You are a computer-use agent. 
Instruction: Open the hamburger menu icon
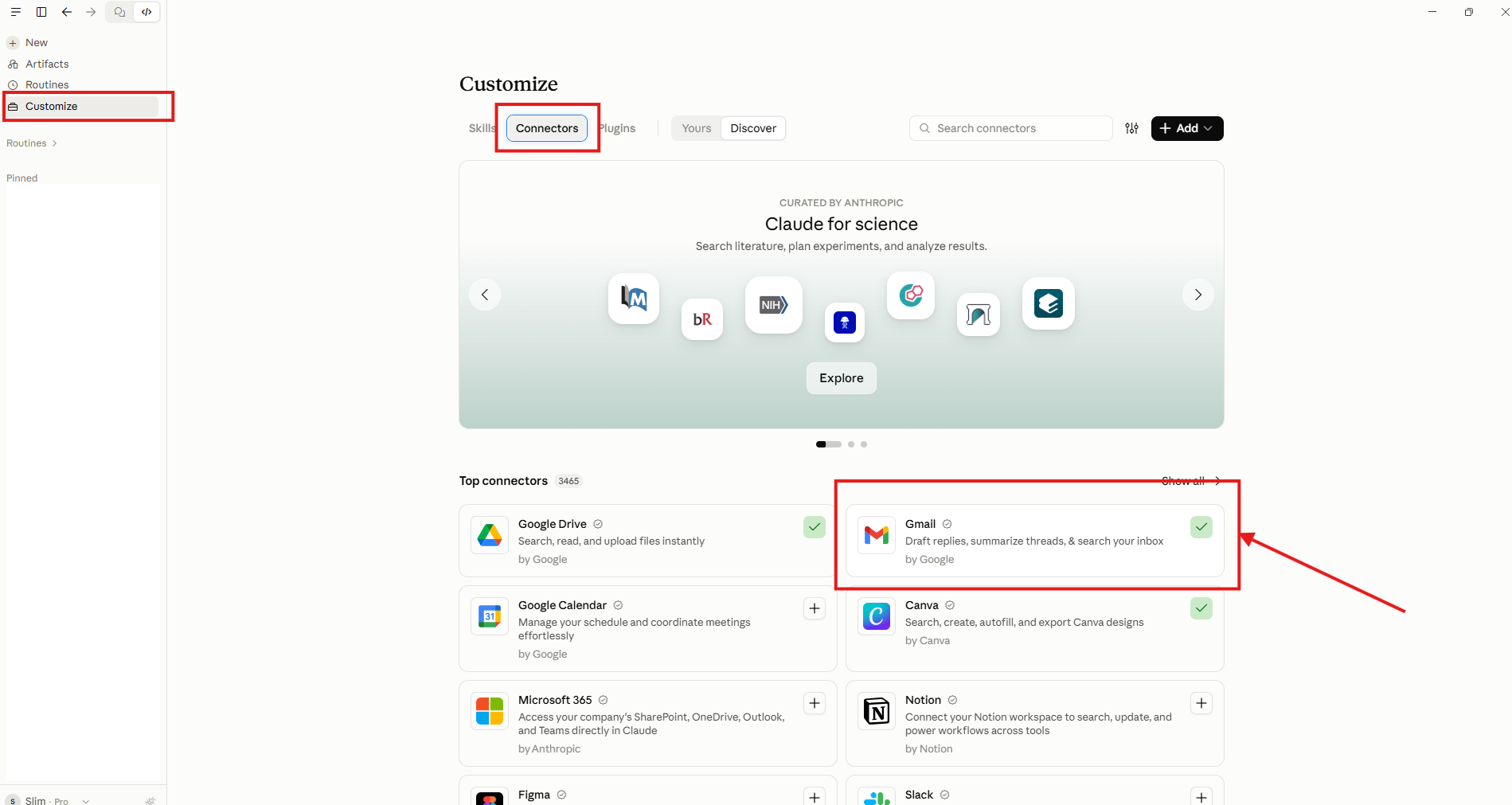click(16, 12)
